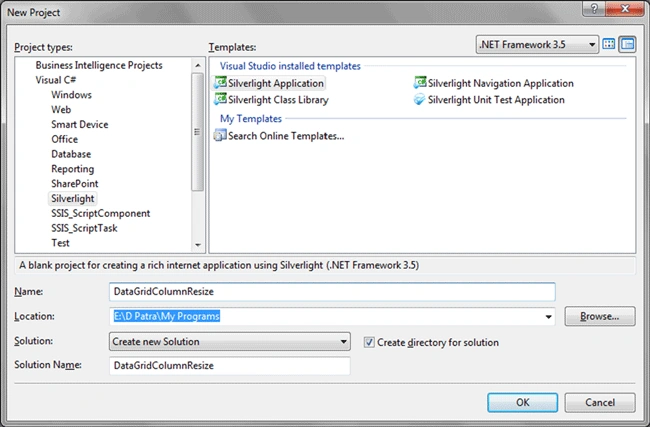Select the Silverlight Navigation Application template icon
The height and width of the screenshot is (427, 650).
point(420,82)
